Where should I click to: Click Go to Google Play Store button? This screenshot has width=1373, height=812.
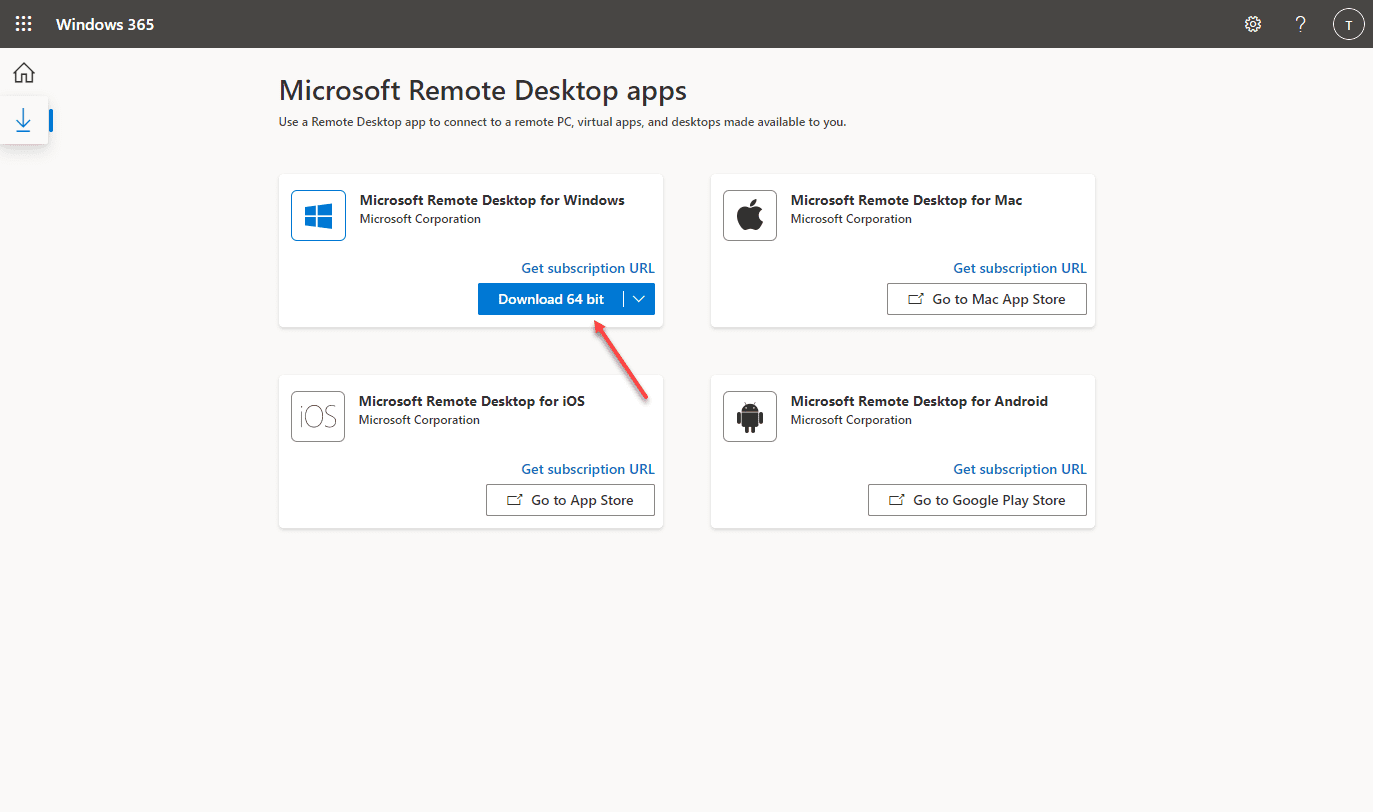(977, 500)
